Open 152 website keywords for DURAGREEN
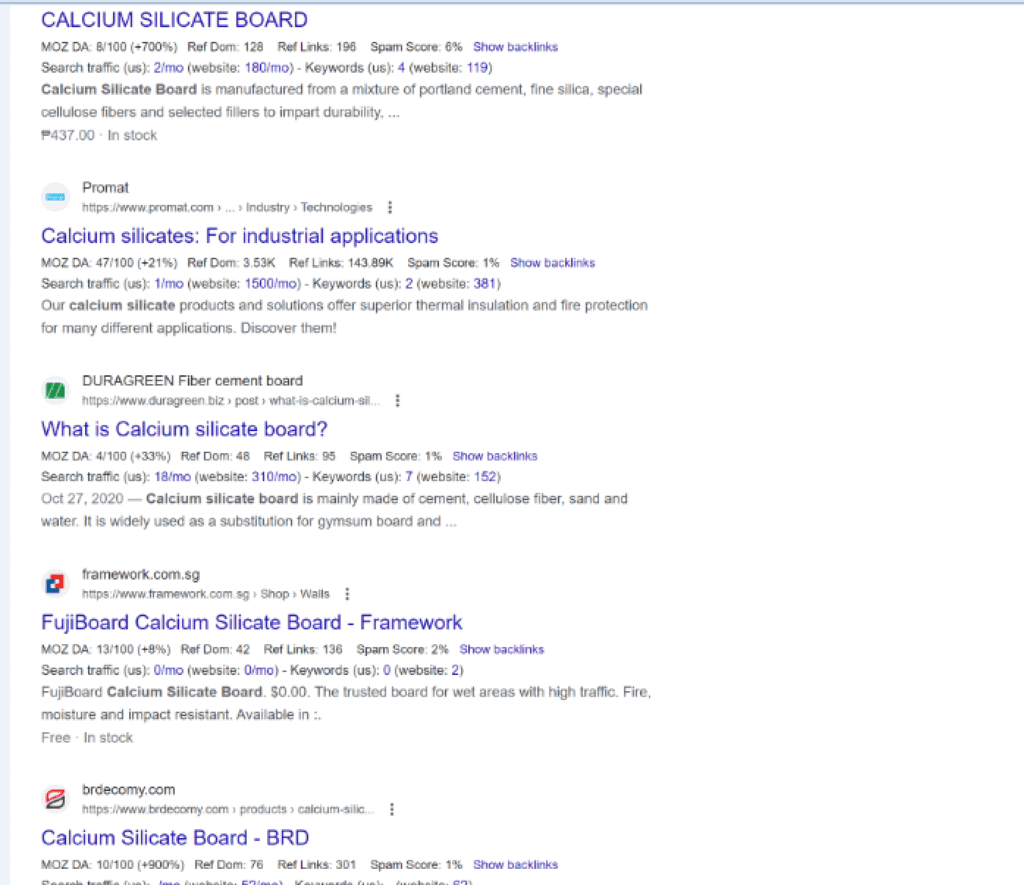The width and height of the screenshot is (1024, 885). (485, 477)
